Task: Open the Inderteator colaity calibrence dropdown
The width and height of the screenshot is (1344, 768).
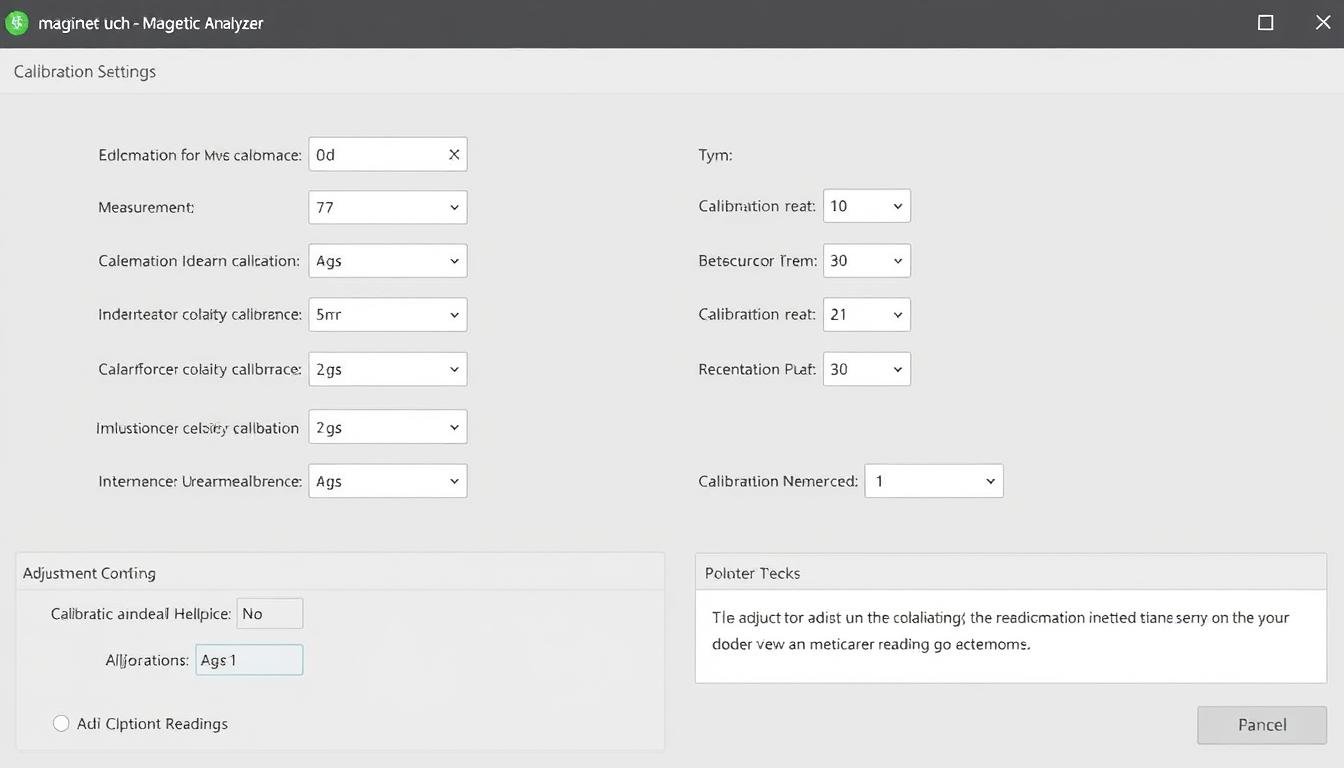Action: coord(387,315)
